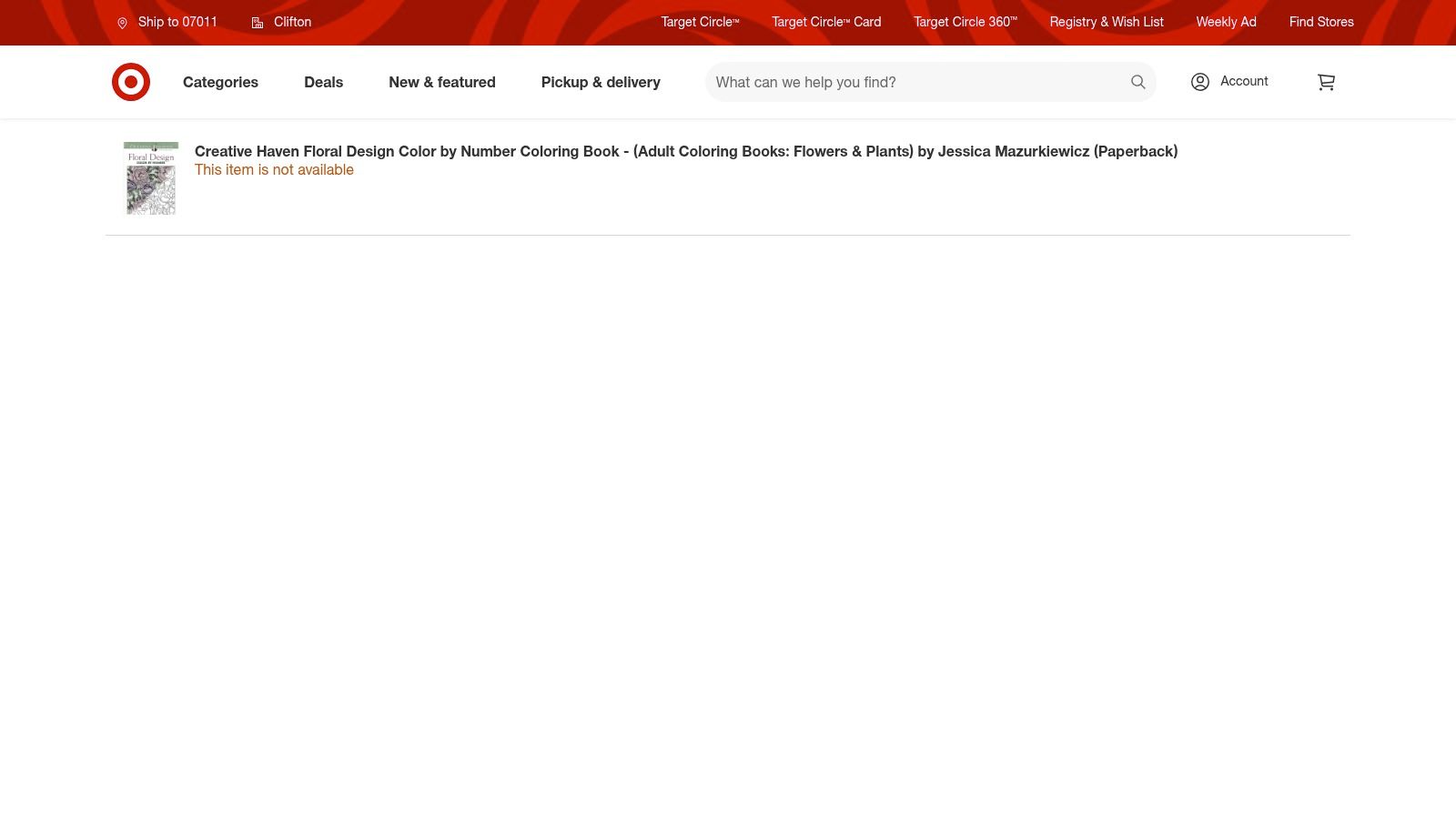Open the Creative Haven Floral Design title

[686, 151]
